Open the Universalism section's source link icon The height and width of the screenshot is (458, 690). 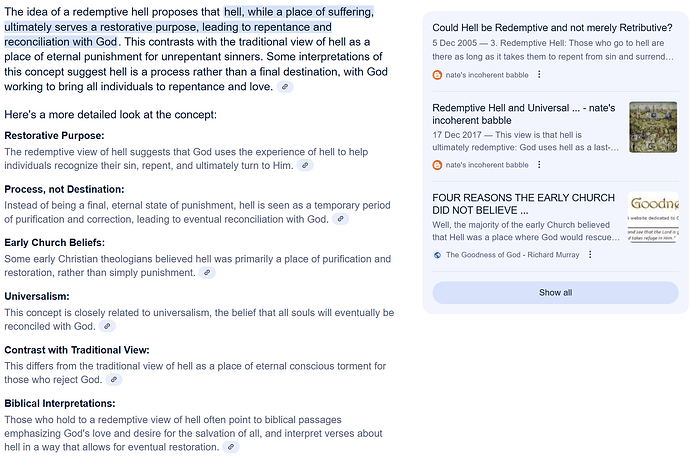pos(108,326)
